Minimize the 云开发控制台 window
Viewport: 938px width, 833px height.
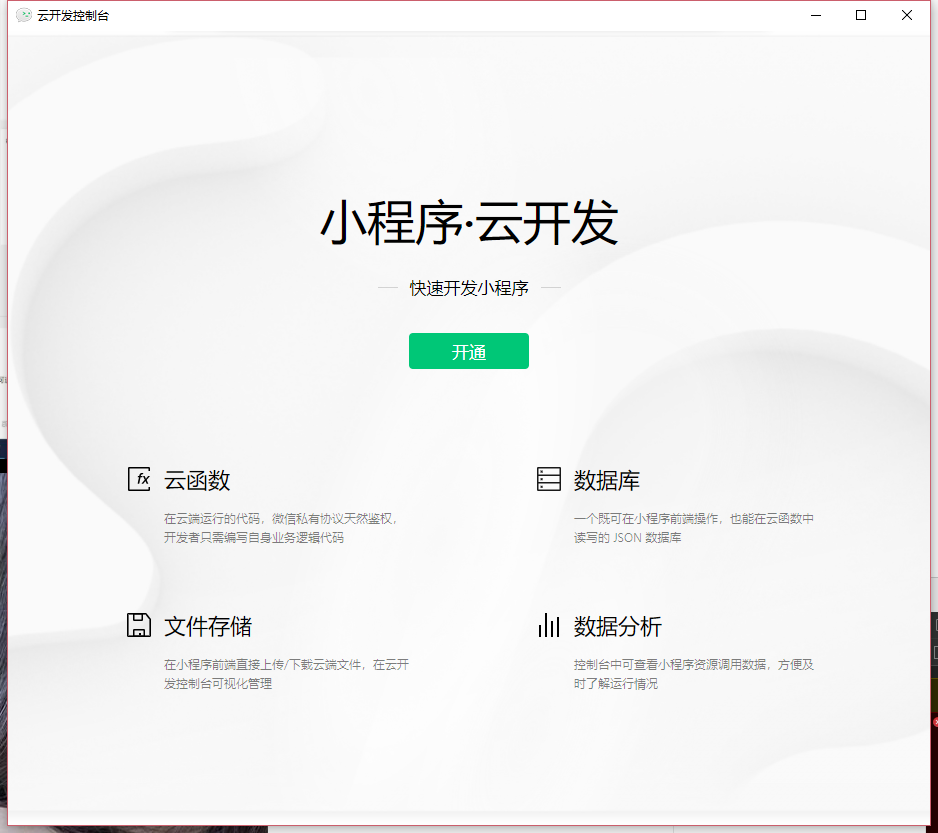point(815,16)
